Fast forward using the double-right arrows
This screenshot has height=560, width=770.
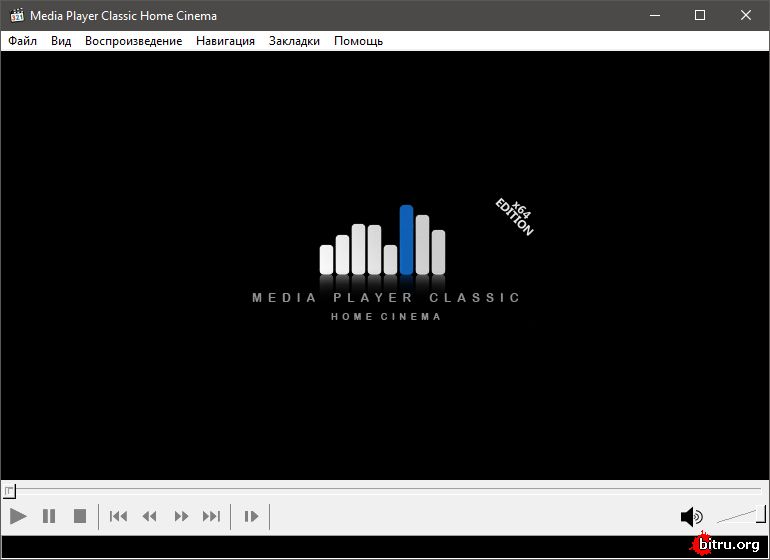tap(181, 516)
